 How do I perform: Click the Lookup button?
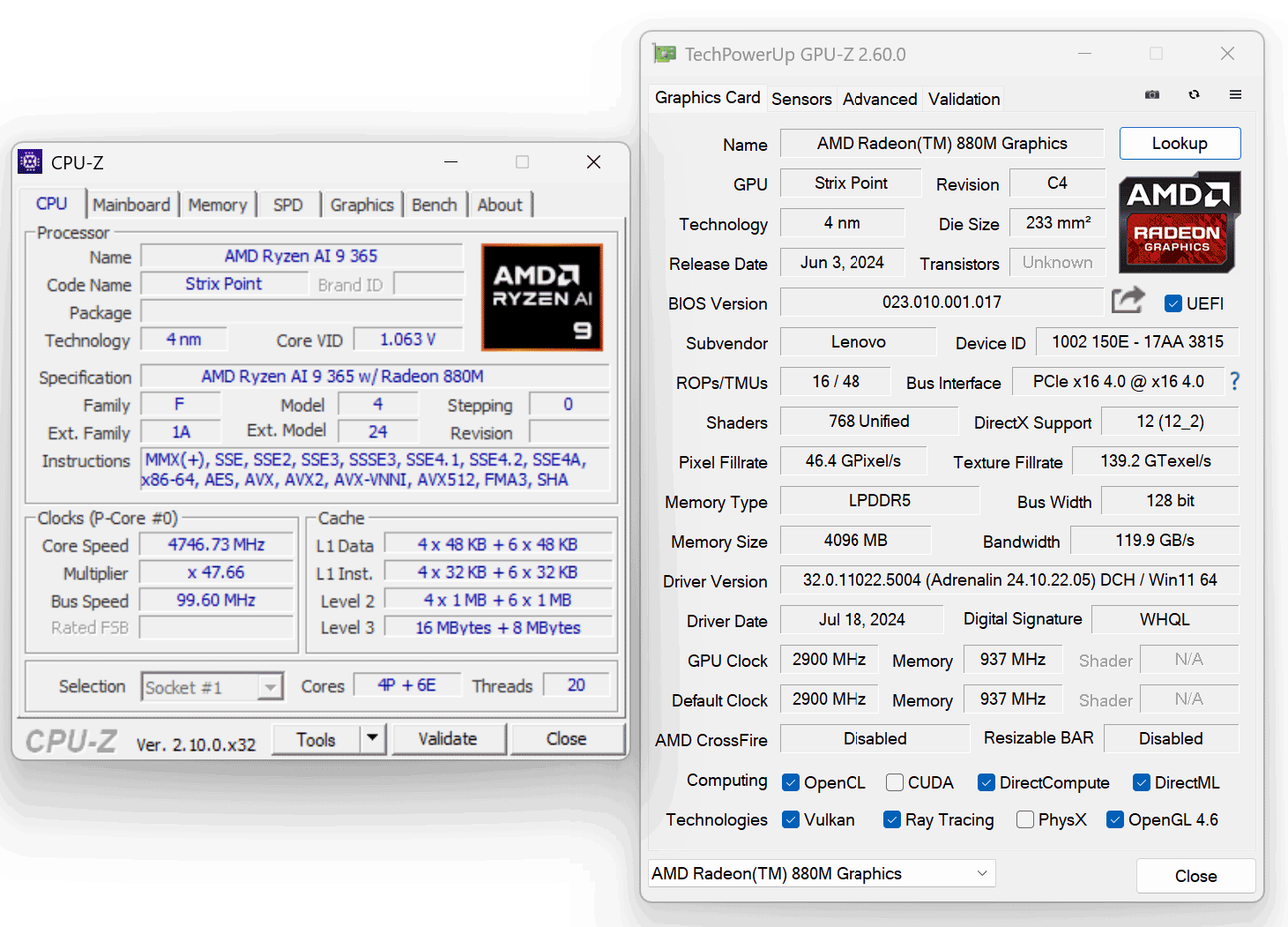pos(1180,143)
